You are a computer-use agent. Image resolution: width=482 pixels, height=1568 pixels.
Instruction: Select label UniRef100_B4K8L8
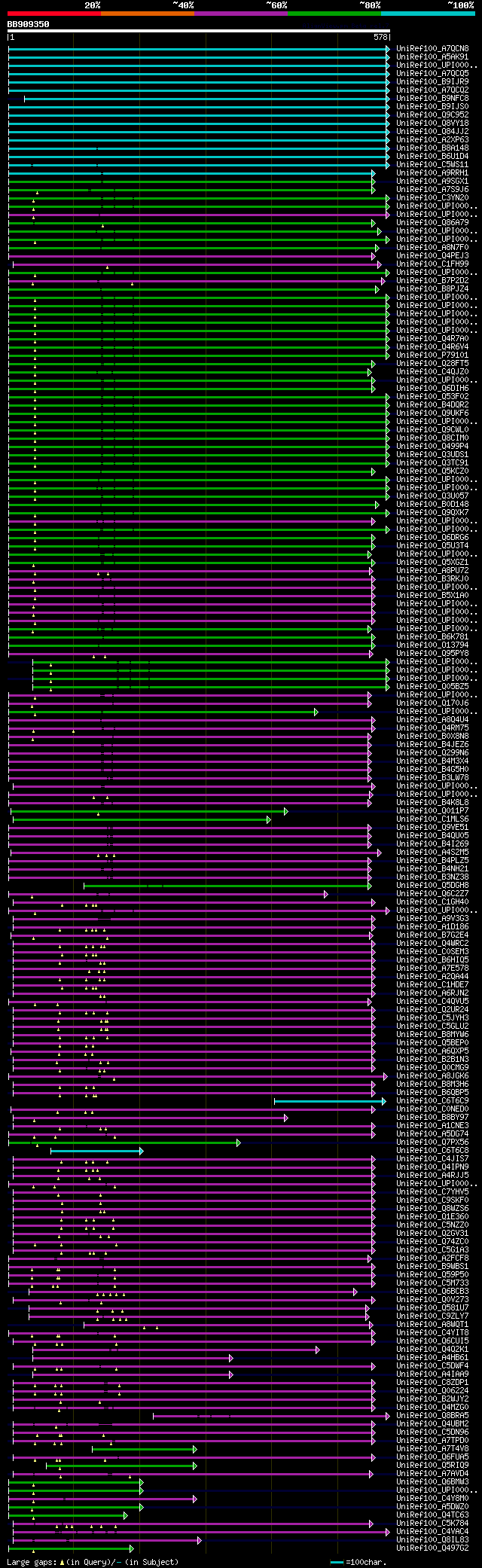coord(432,803)
